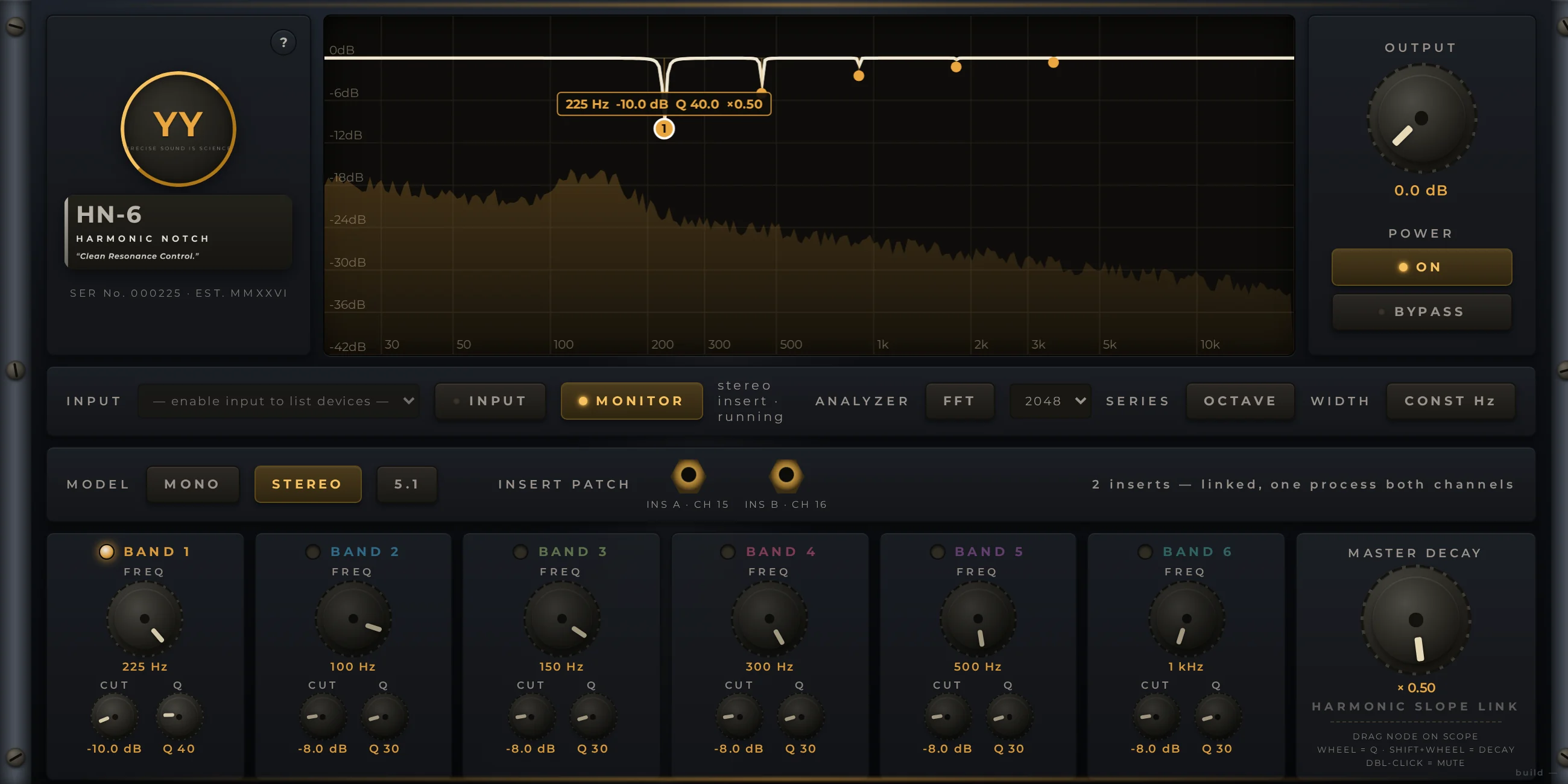Click Band 3 FREQ knob
This screenshot has width=1568, height=784.
[562, 618]
